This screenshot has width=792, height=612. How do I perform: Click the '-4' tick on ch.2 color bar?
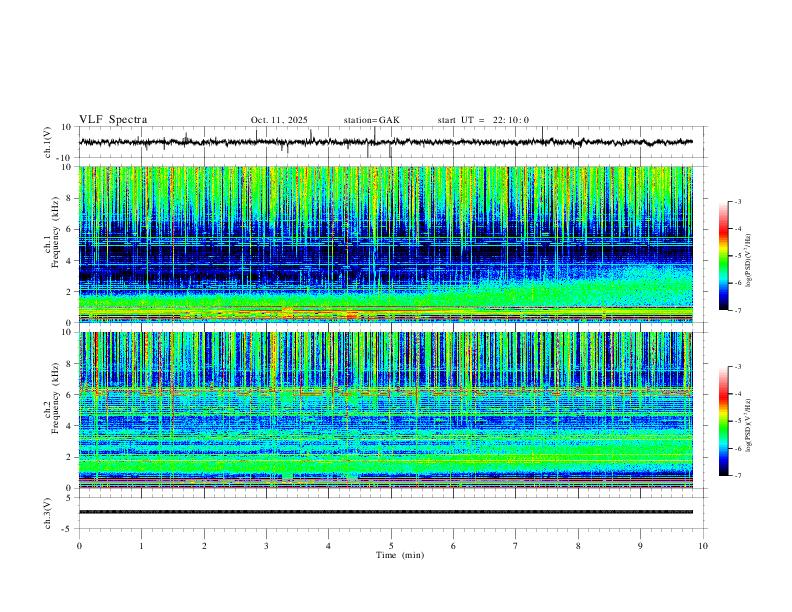[x=737, y=394]
